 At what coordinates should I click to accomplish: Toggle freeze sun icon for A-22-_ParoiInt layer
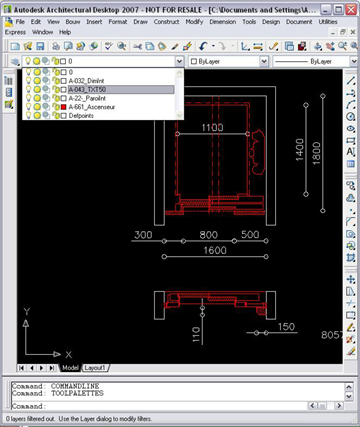point(37,98)
